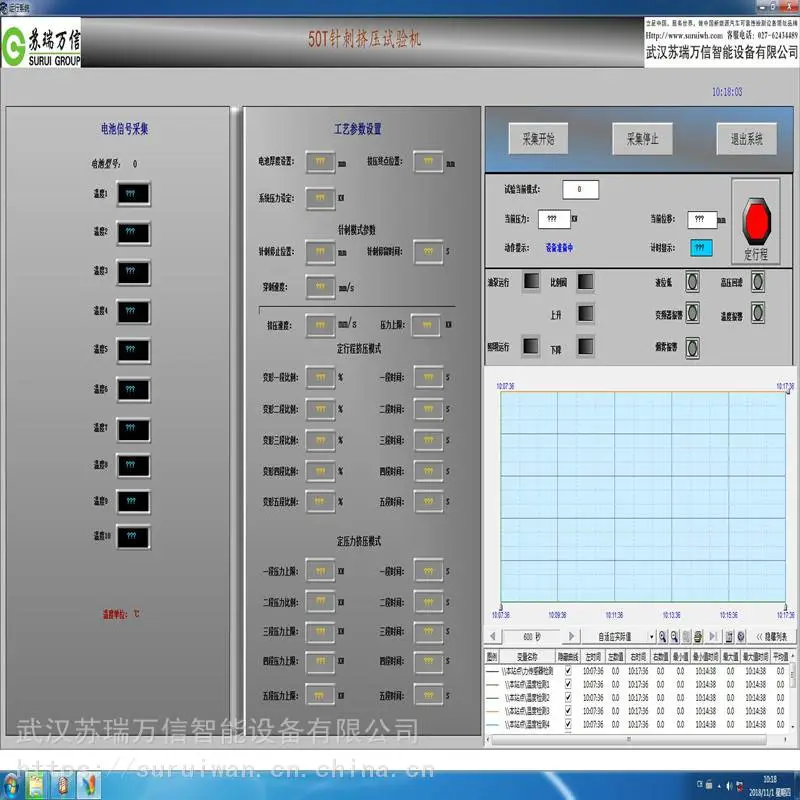
Task: Click the 退出系统 button
Action: pos(746,139)
